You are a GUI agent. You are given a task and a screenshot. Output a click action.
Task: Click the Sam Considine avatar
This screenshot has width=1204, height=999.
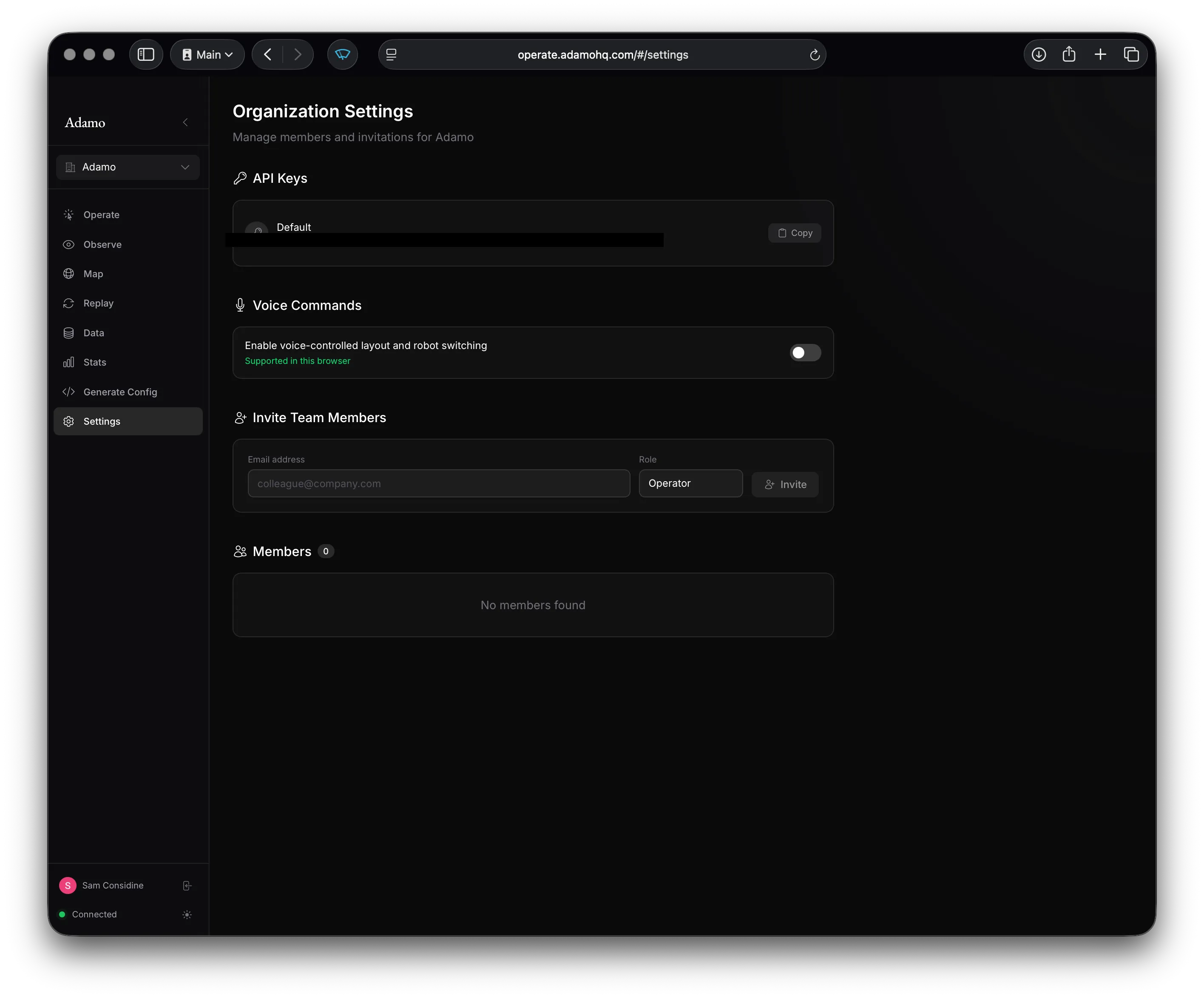[68, 885]
